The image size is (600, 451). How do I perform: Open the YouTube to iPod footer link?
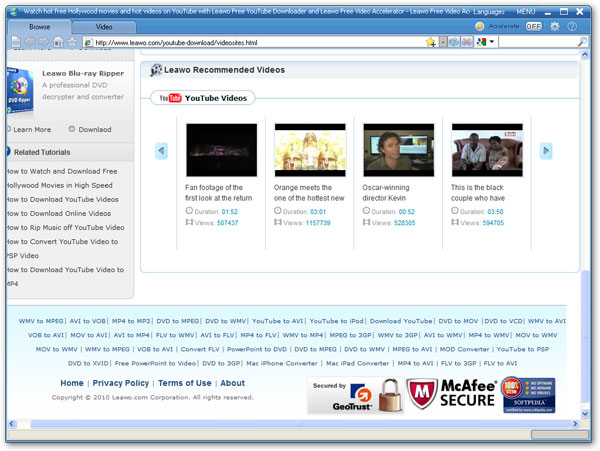coord(336,321)
